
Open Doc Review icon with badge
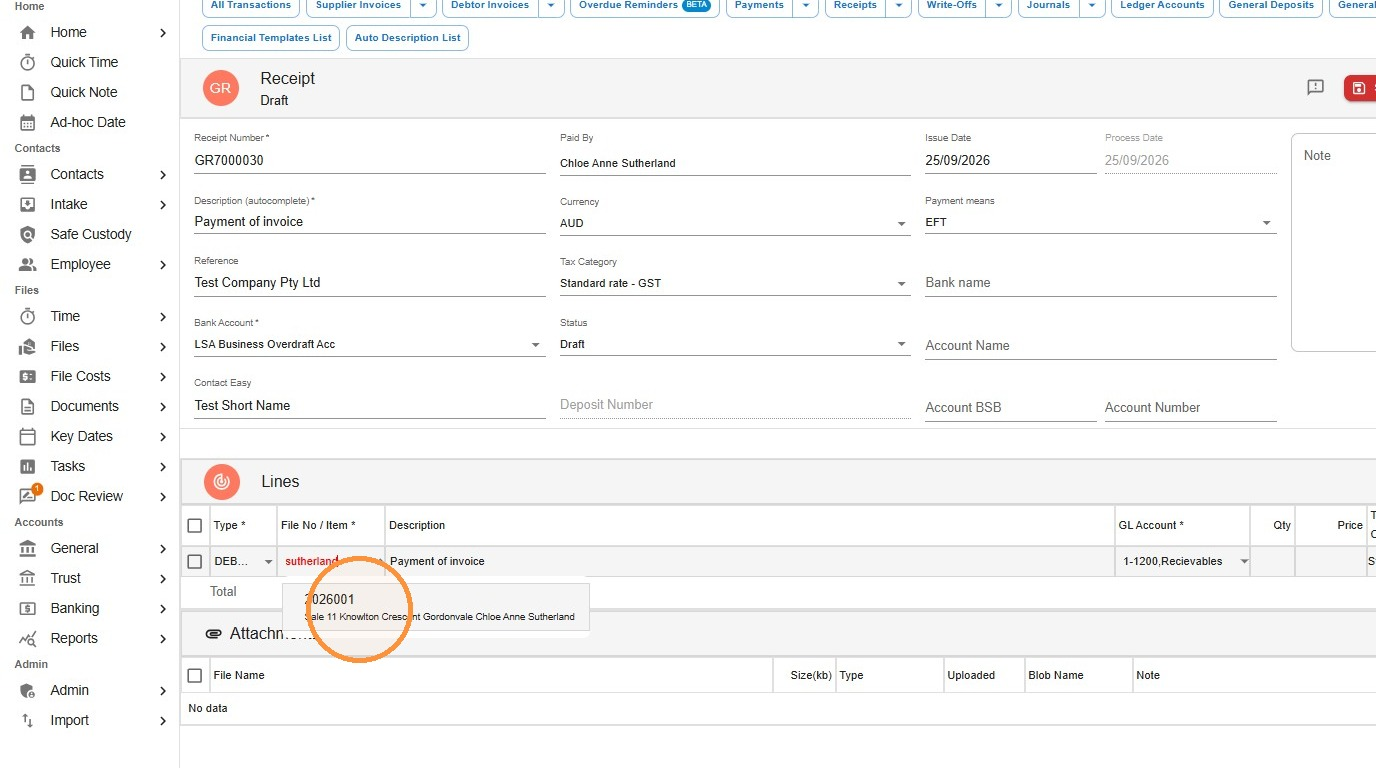click(x=30, y=494)
